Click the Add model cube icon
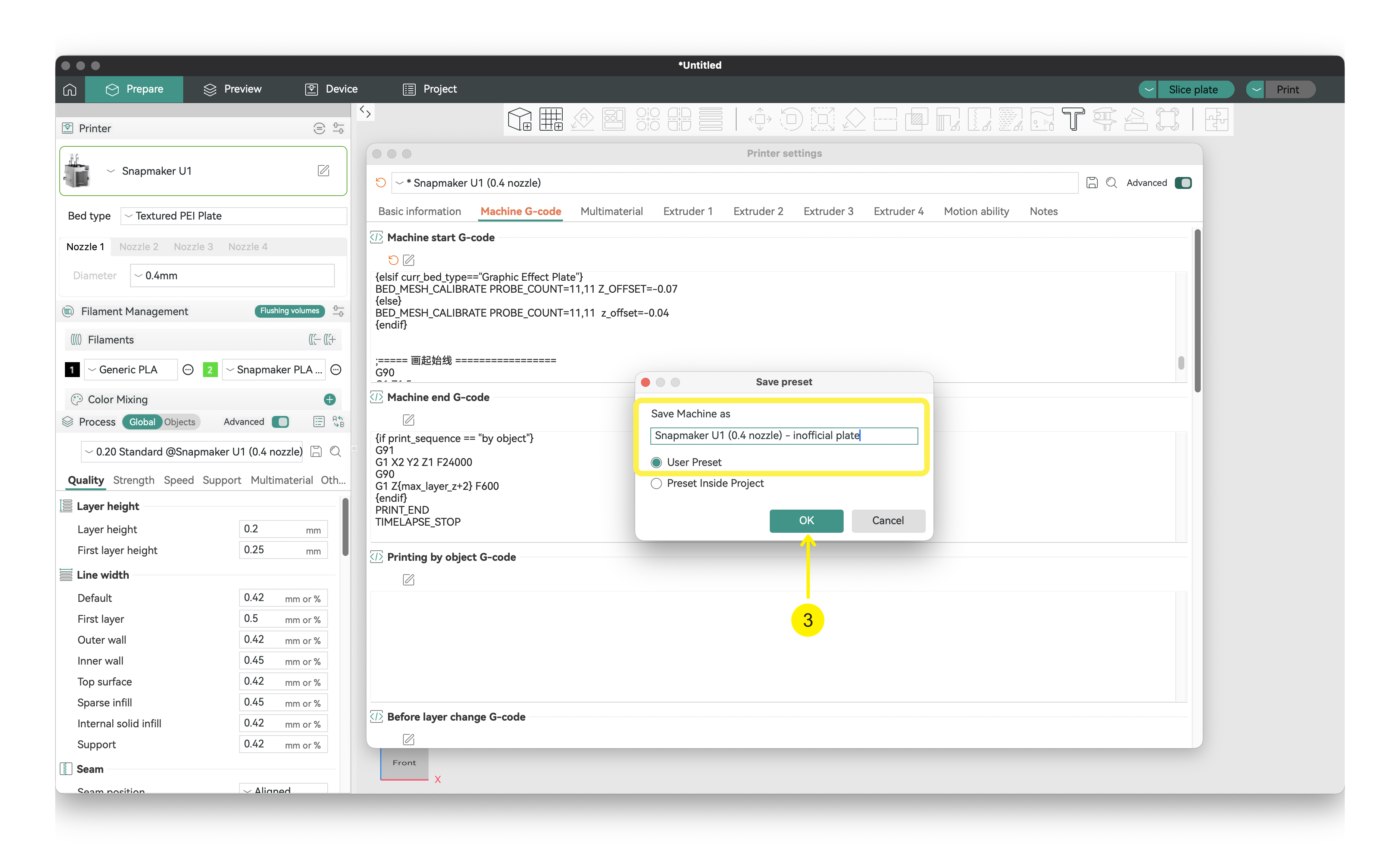 click(x=519, y=119)
